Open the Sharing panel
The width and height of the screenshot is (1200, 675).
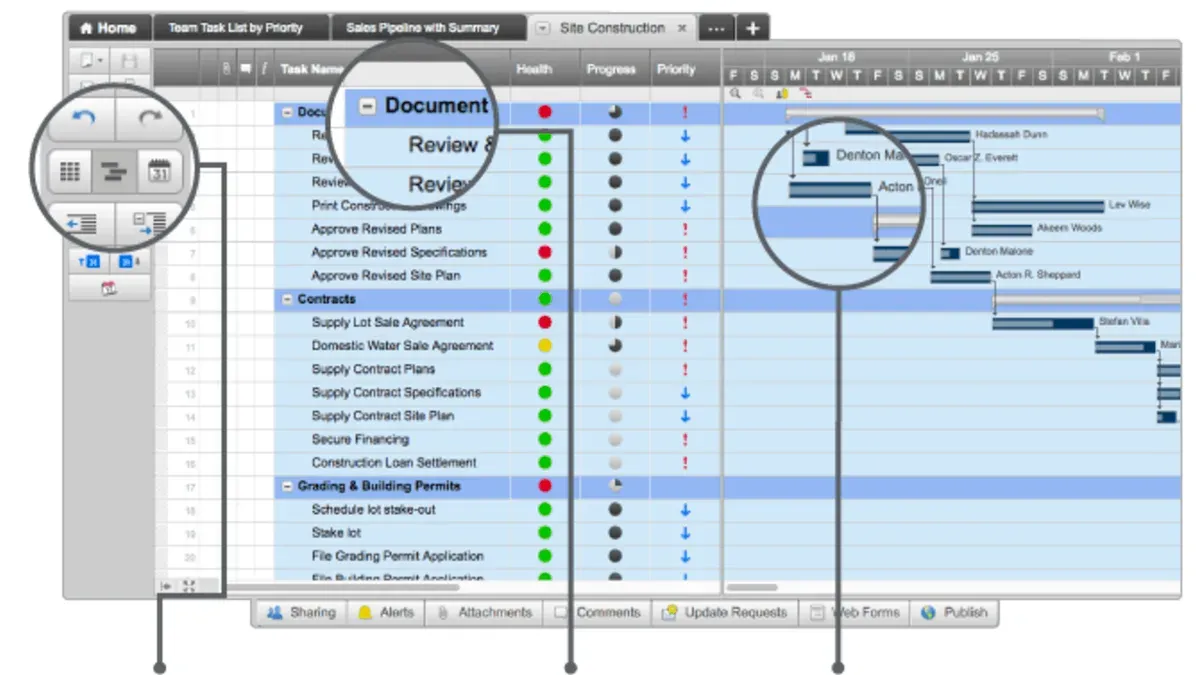click(300, 612)
